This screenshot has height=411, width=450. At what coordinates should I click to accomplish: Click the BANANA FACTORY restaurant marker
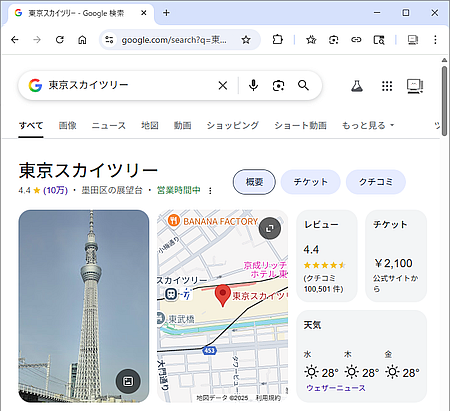(174, 221)
